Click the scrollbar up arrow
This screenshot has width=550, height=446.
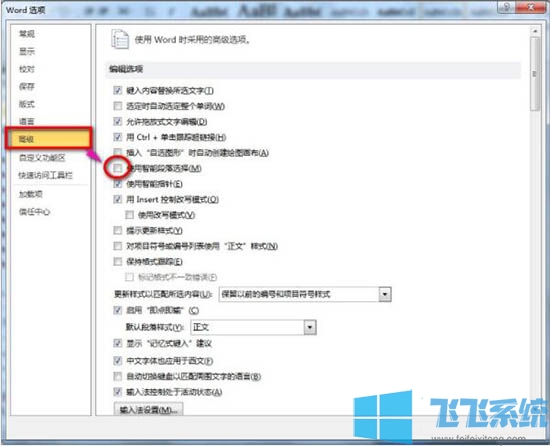click(535, 31)
